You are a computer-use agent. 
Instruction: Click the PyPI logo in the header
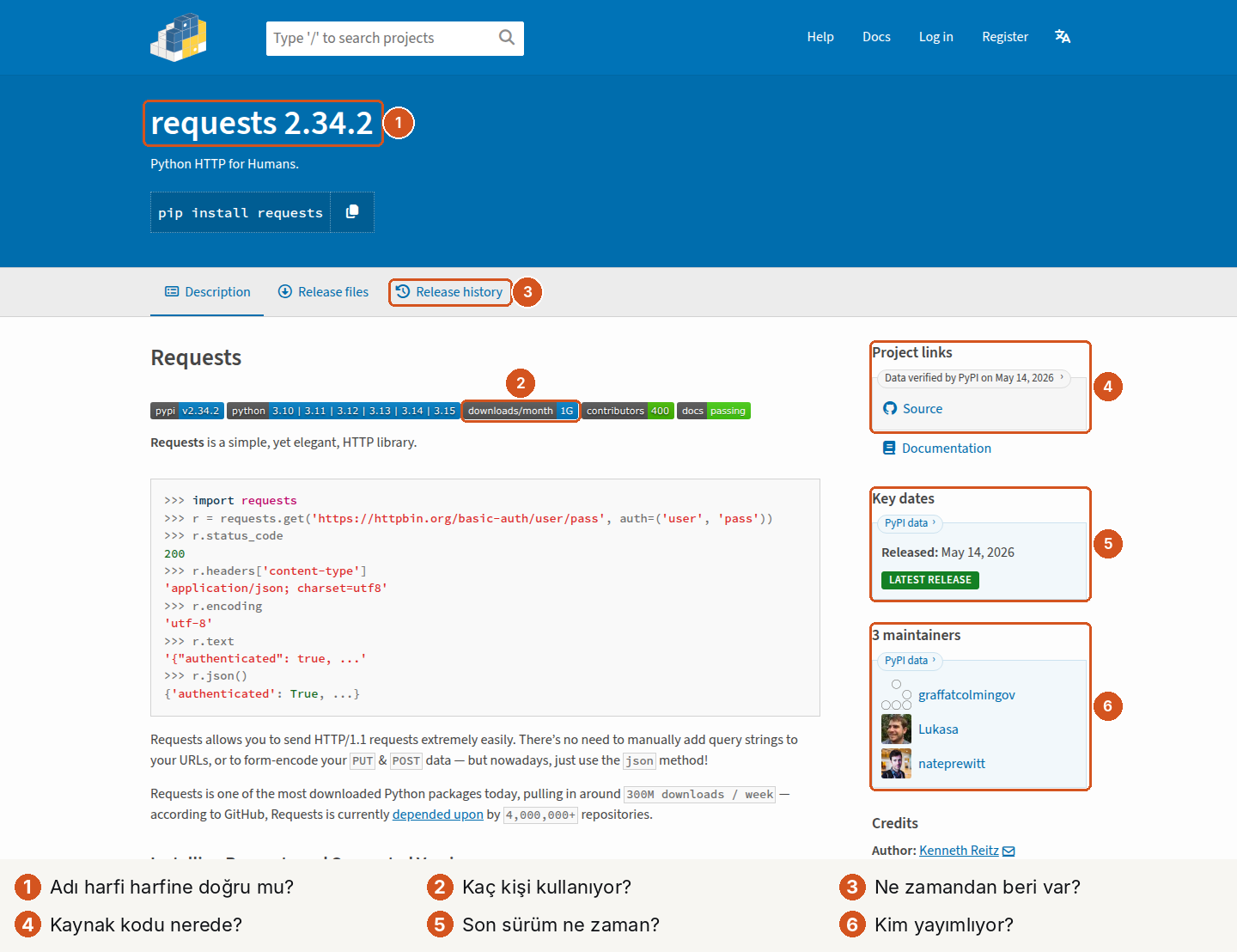[x=179, y=37]
